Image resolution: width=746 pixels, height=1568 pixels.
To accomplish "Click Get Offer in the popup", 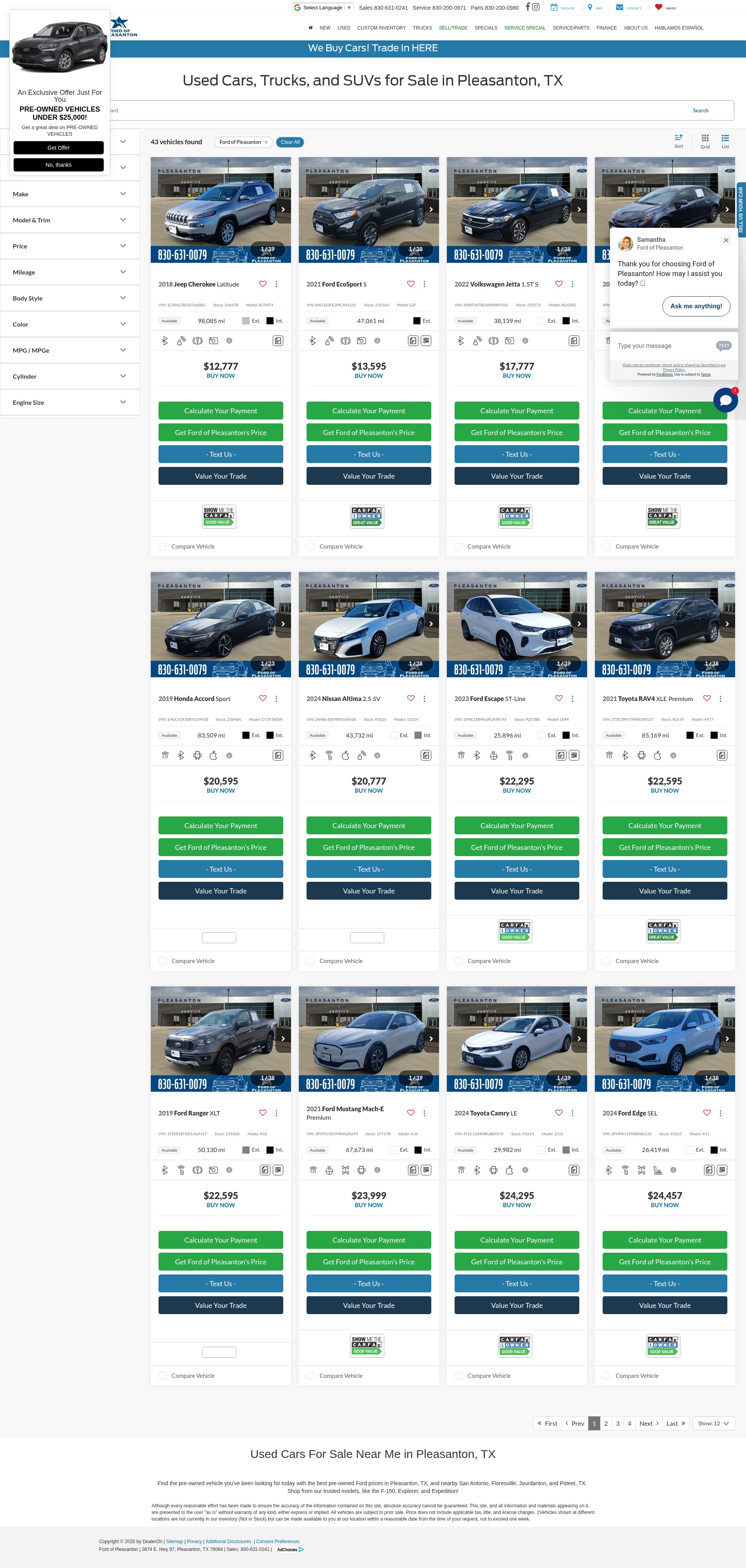I will pyautogui.click(x=58, y=148).
